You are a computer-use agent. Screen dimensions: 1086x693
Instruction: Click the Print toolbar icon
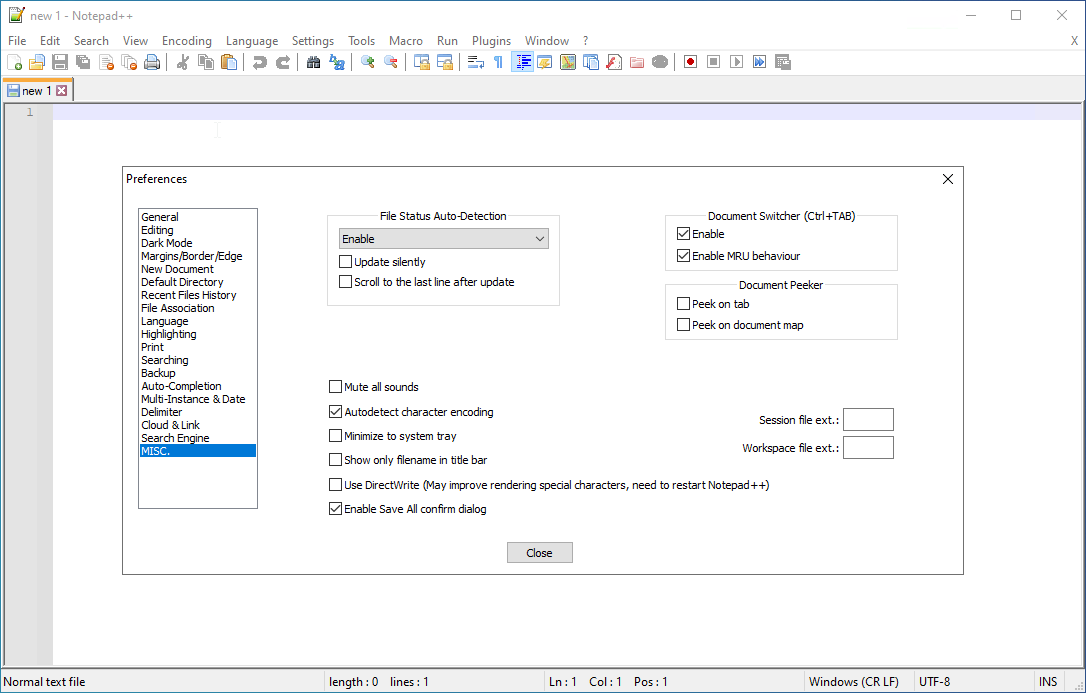click(x=152, y=62)
